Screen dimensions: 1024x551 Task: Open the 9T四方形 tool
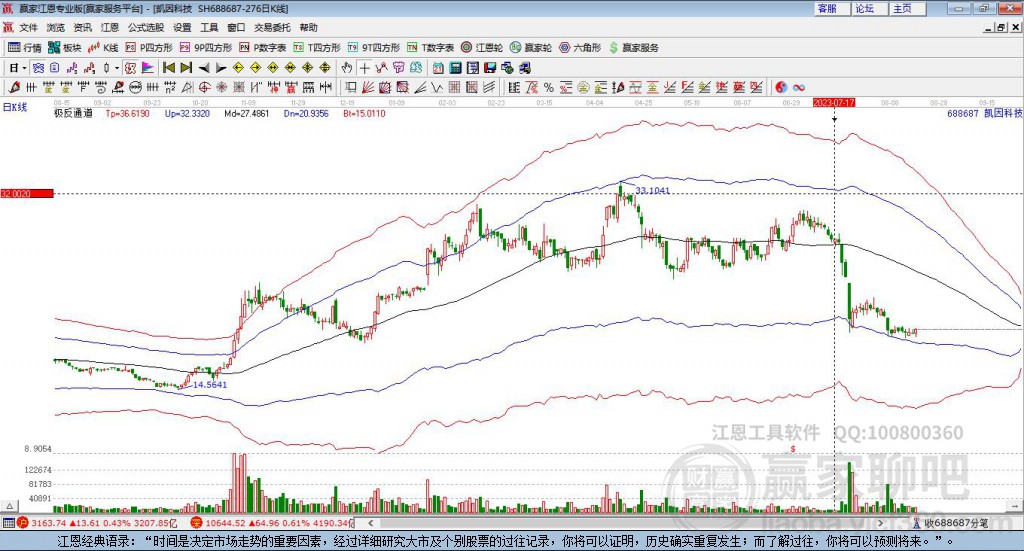(x=374, y=48)
